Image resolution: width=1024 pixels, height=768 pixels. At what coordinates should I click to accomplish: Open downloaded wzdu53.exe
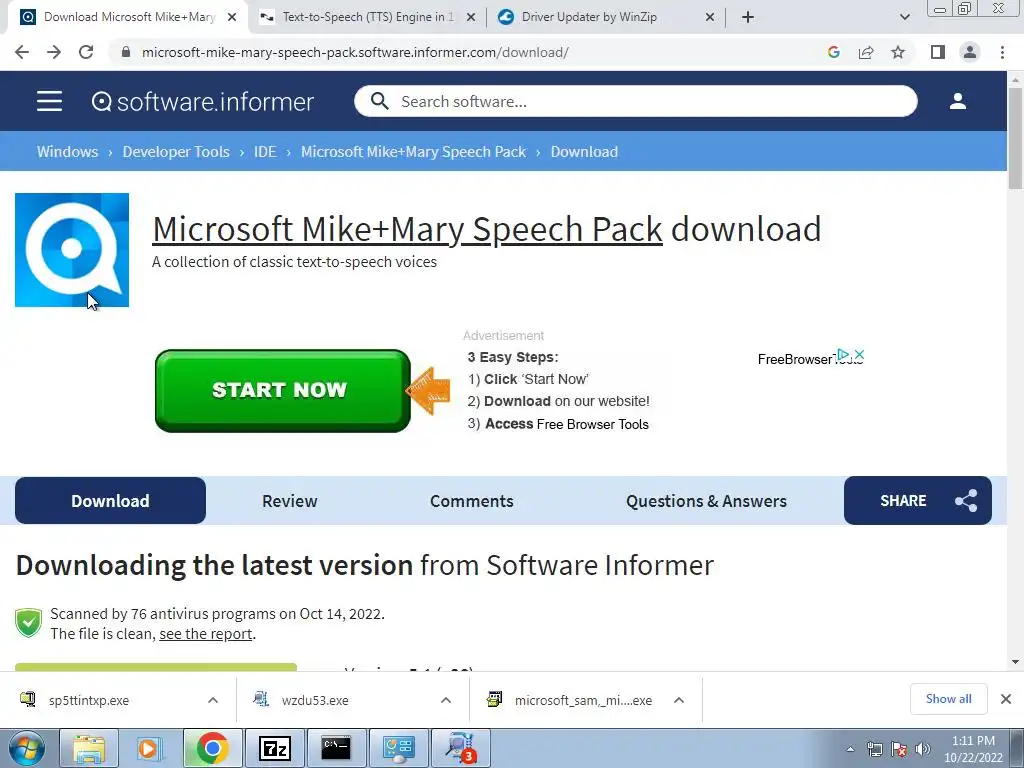[315, 700]
